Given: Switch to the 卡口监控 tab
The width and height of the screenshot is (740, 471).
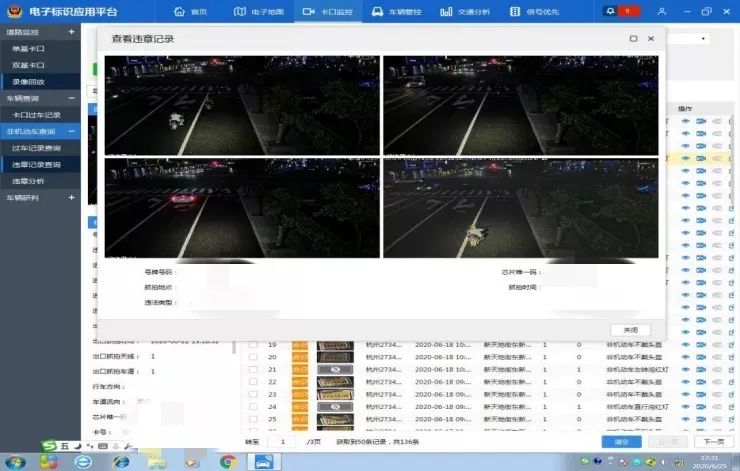Looking at the screenshot, I should 328,12.
